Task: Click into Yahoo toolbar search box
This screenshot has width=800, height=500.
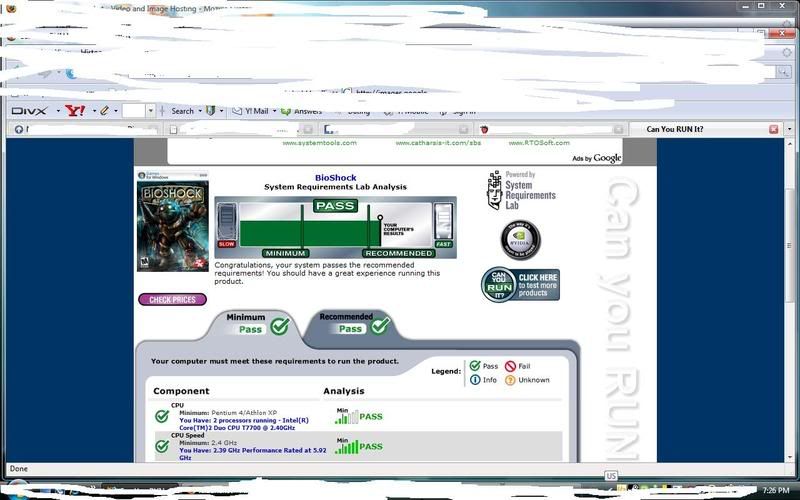Action: click(134, 110)
